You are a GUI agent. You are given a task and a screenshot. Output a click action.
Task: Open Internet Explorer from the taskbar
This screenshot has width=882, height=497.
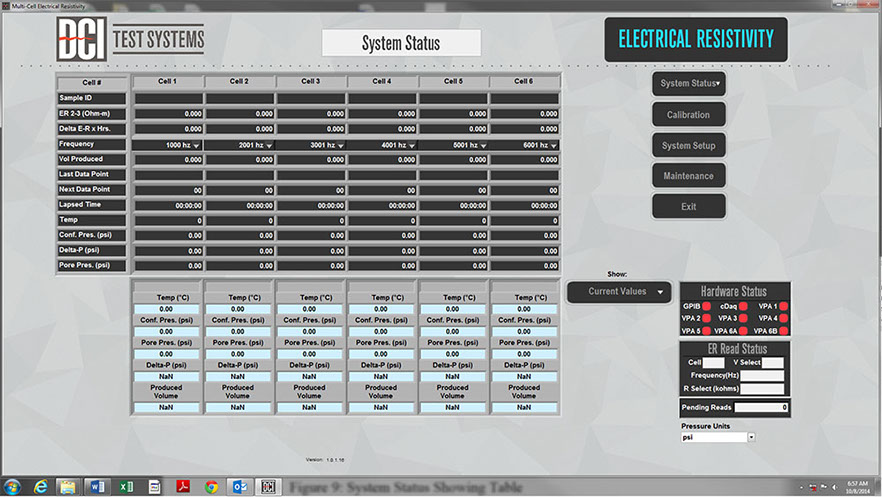pyautogui.click(x=41, y=487)
